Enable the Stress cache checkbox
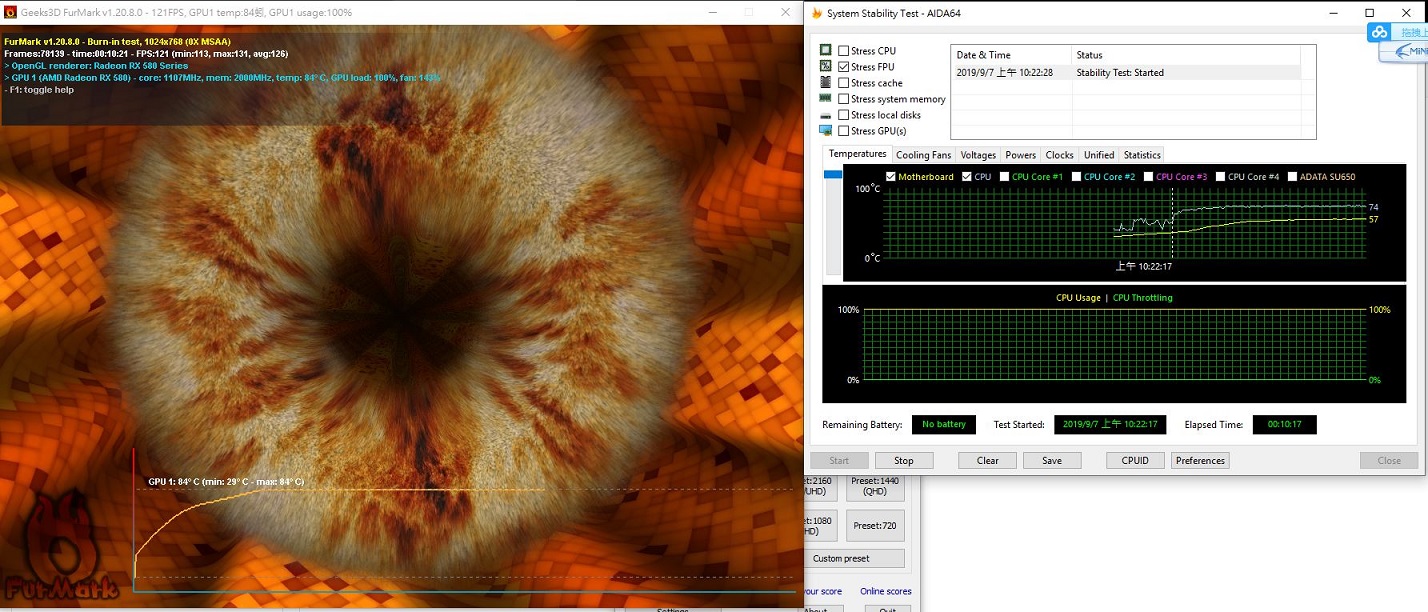The height and width of the screenshot is (612, 1428). [844, 83]
